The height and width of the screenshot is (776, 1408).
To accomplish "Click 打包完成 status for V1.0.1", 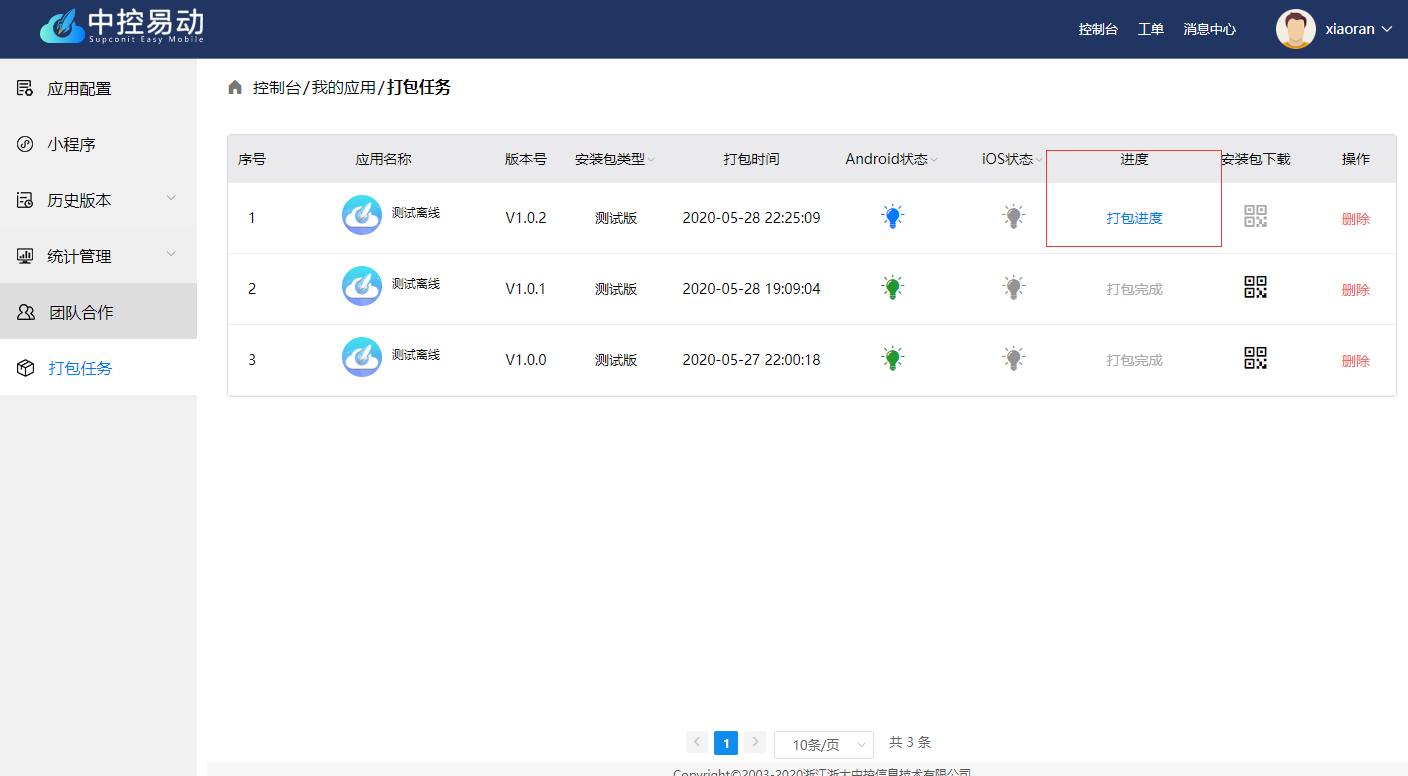I will click(x=1134, y=289).
